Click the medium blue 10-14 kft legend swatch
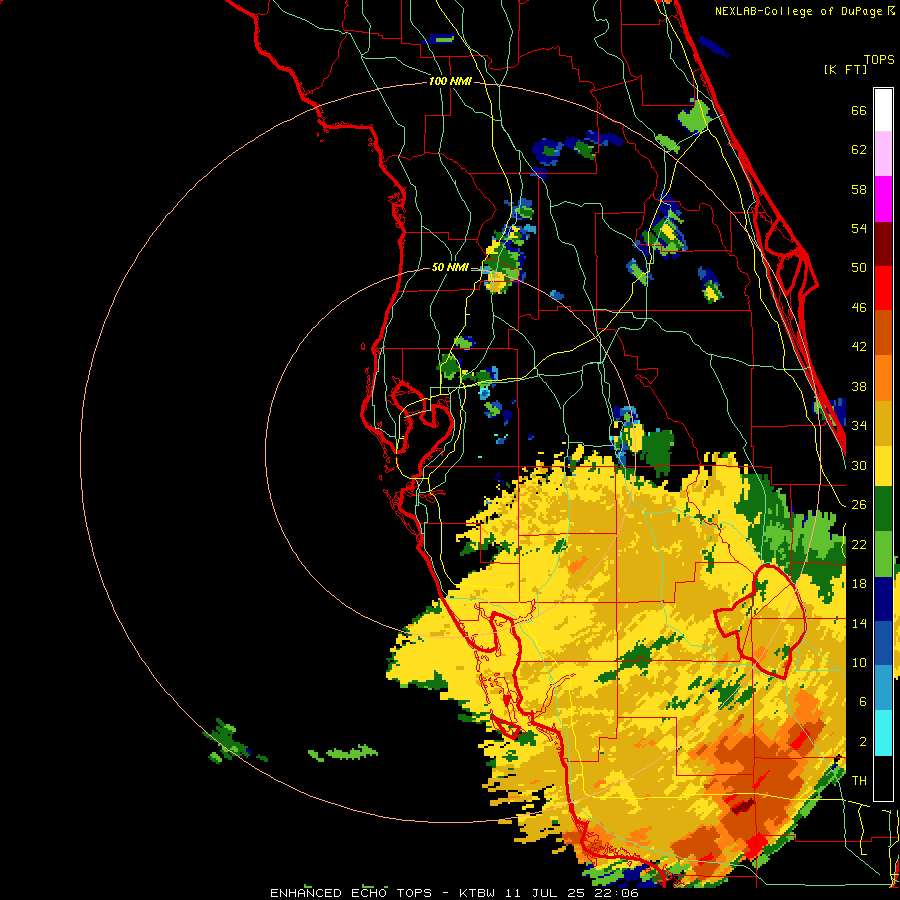900x900 pixels. [x=883, y=643]
